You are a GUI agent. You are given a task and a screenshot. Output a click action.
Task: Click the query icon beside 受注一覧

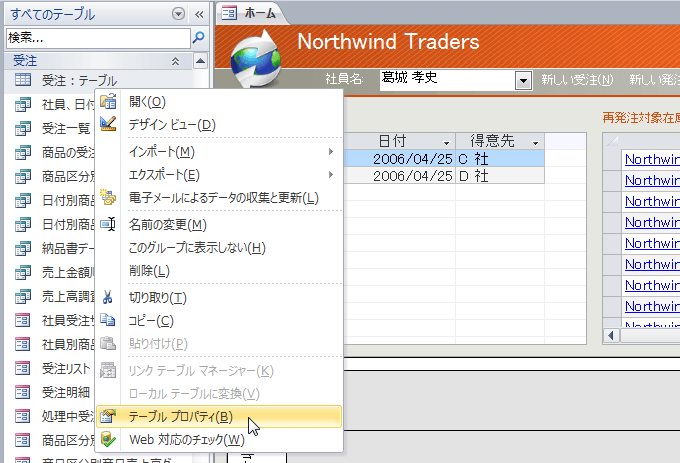[23, 128]
